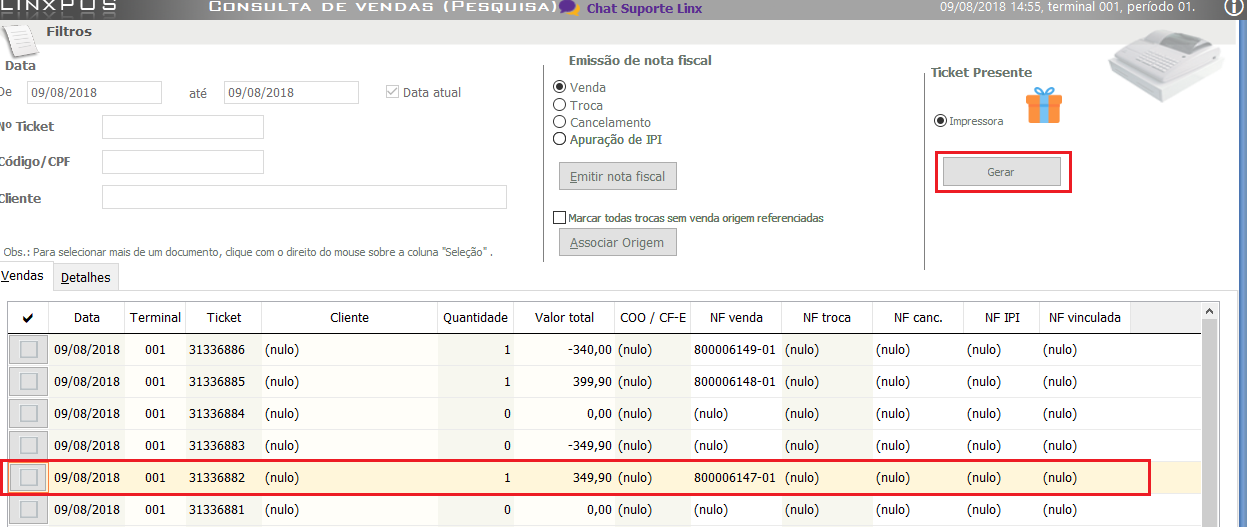This screenshot has width=1247, height=527.
Task: Sort table by Valor total column header
Action: coord(566,318)
